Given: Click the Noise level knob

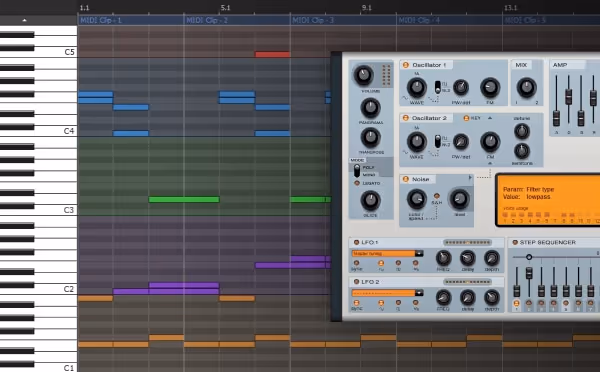Looking at the screenshot, I should [x=459, y=198].
